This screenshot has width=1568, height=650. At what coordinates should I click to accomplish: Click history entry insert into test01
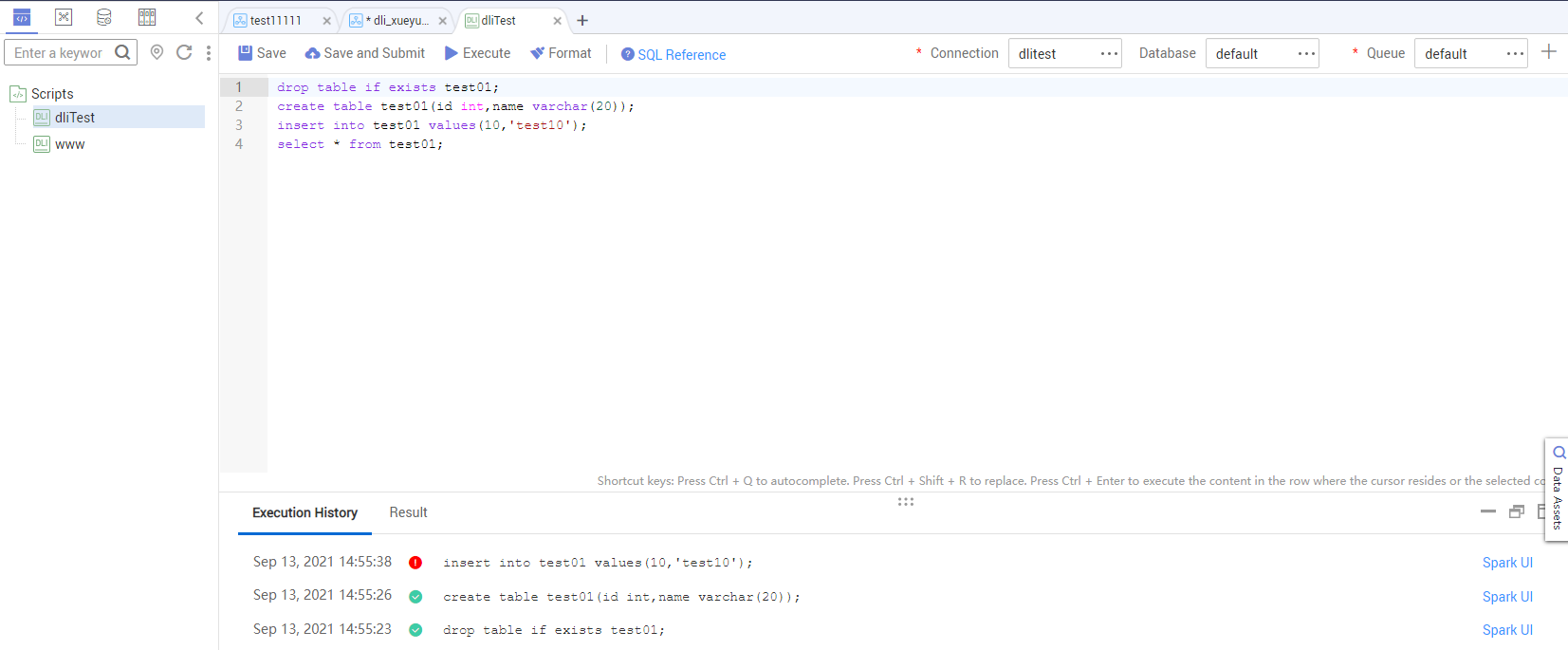point(598,563)
